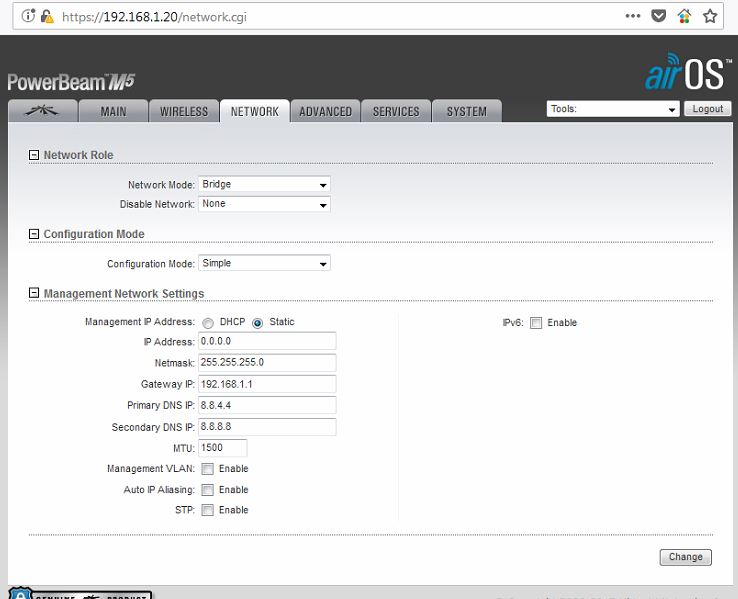Click the MTU input field
The height and width of the screenshot is (599, 738).
[x=223, y=448]
